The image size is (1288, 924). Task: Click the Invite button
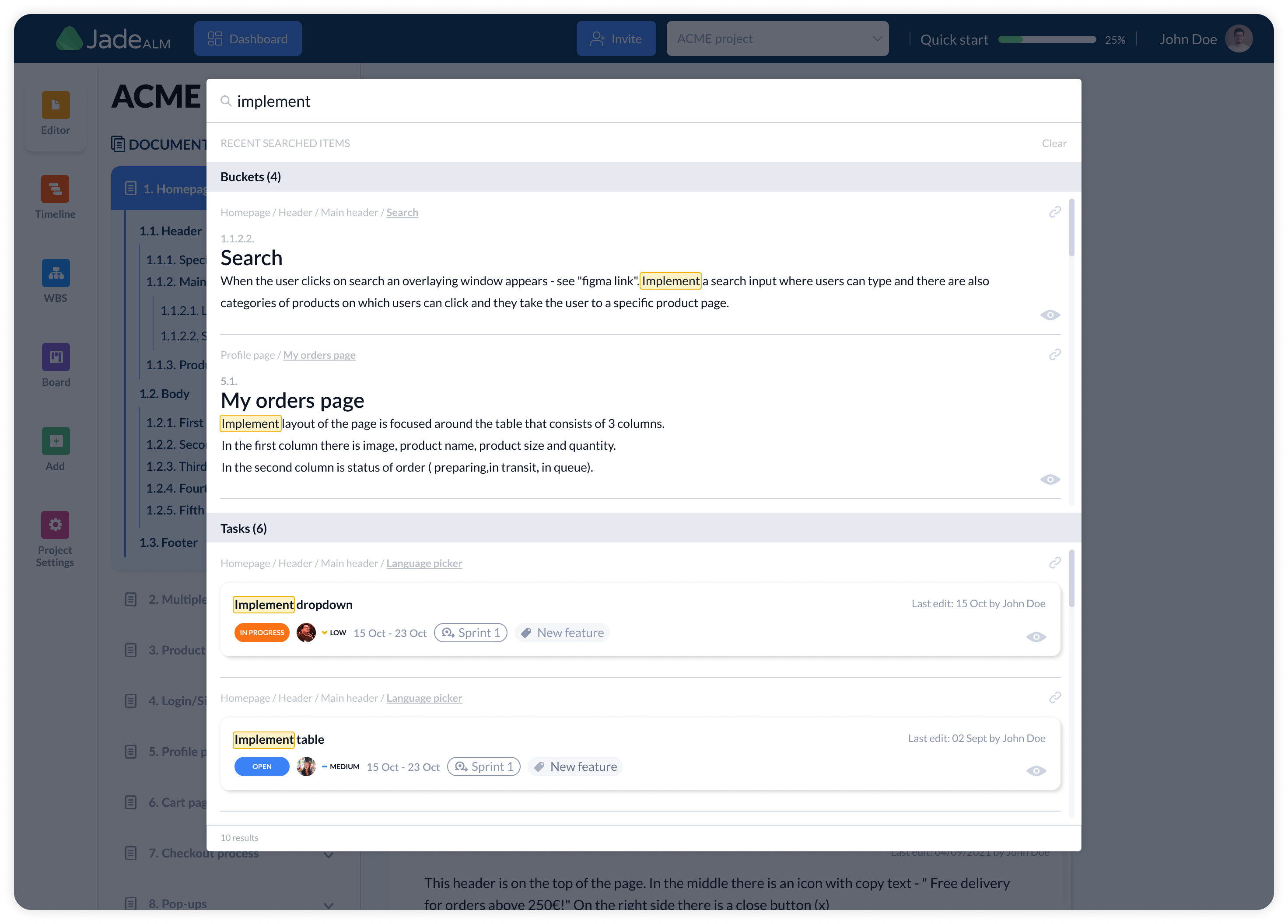(616, 38)
